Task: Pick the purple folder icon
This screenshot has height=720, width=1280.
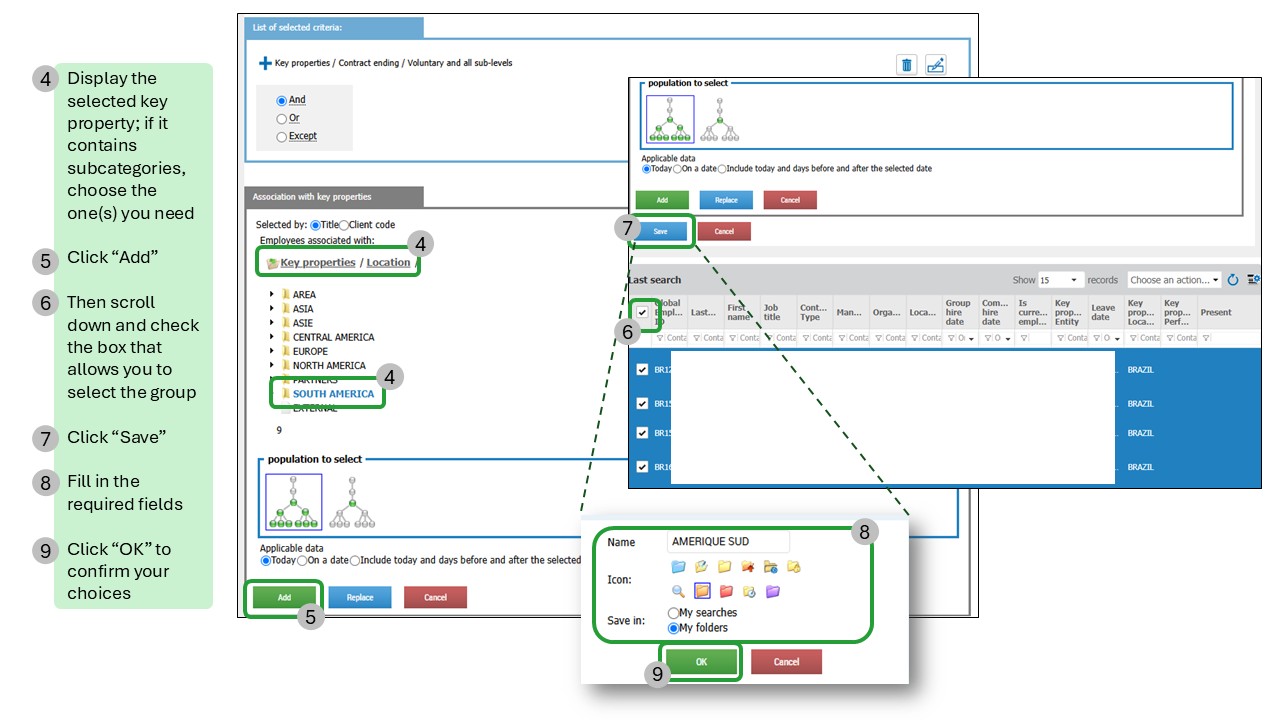Action: coord(773,591)
